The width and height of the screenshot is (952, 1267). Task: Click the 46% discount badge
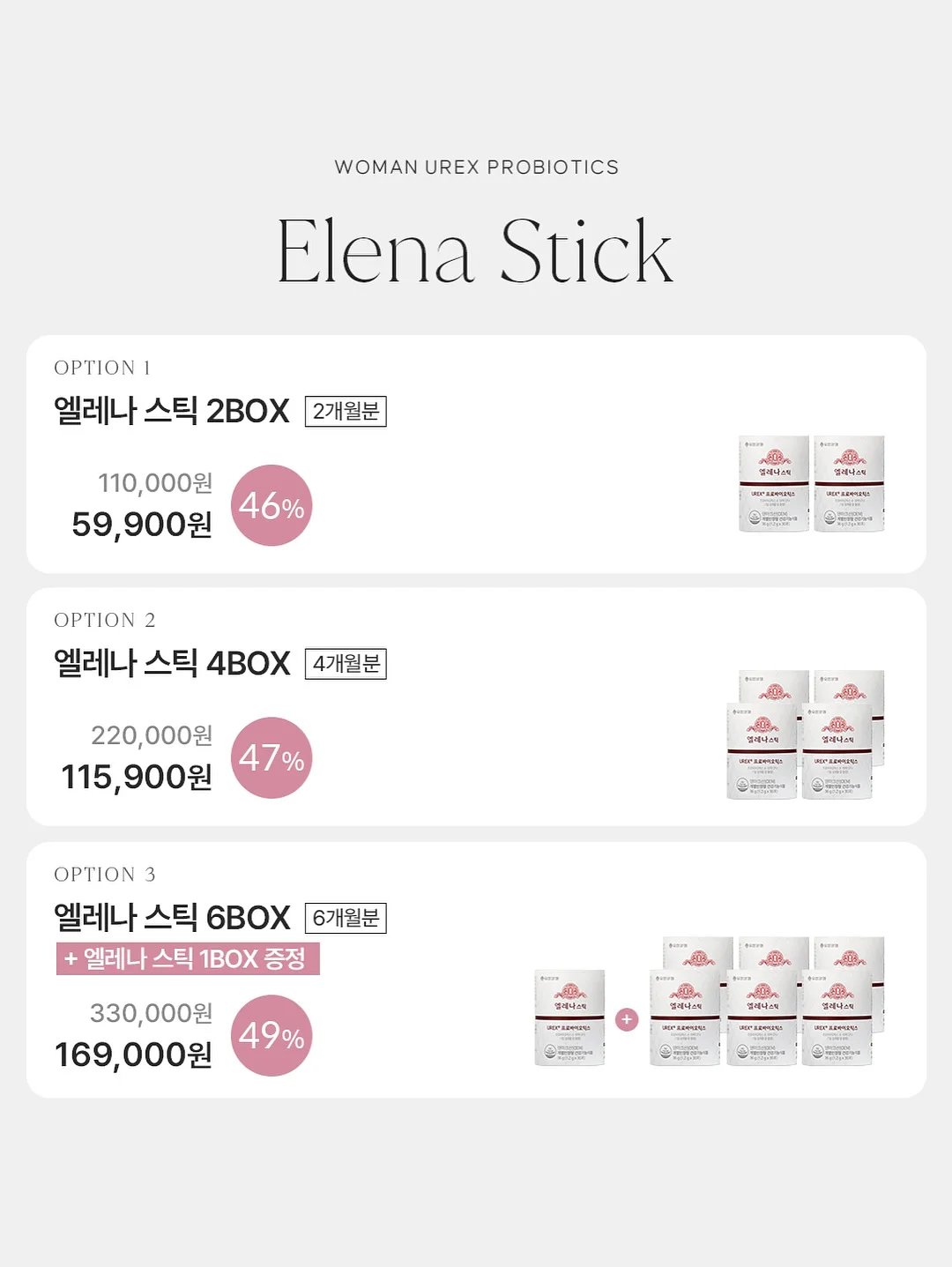click(271, 505)
